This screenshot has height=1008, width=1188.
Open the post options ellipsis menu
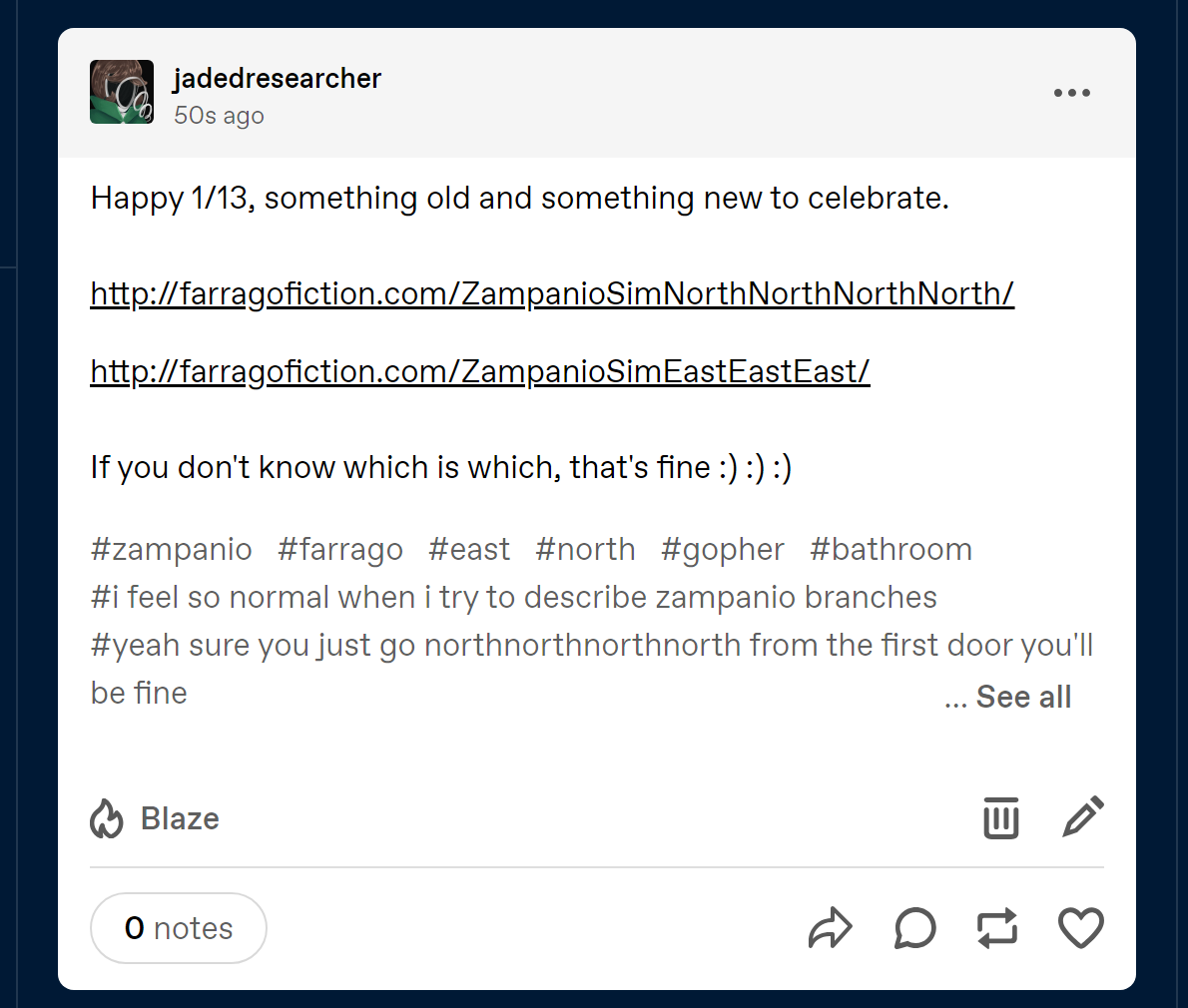pyautogui.click(x=1071, y=93)
